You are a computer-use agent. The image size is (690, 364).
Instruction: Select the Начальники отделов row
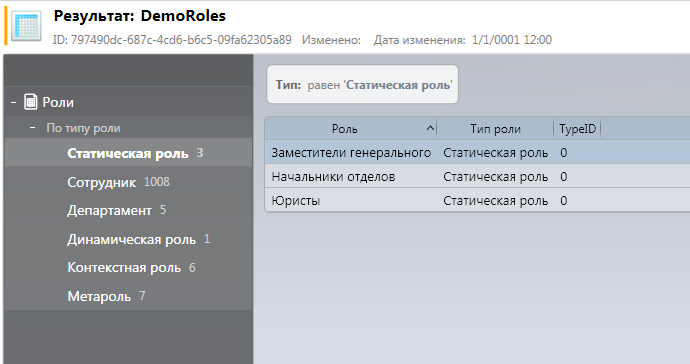(477, 176)
